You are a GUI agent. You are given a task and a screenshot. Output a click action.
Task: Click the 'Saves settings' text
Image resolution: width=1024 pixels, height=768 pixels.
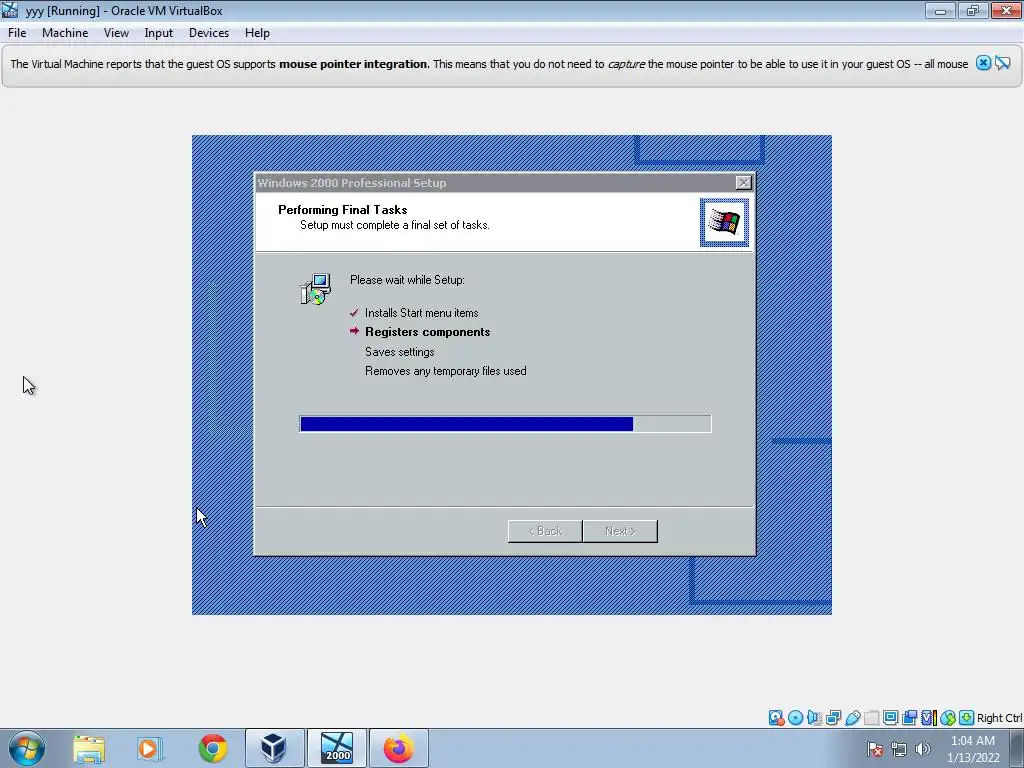tap(399, 352)
